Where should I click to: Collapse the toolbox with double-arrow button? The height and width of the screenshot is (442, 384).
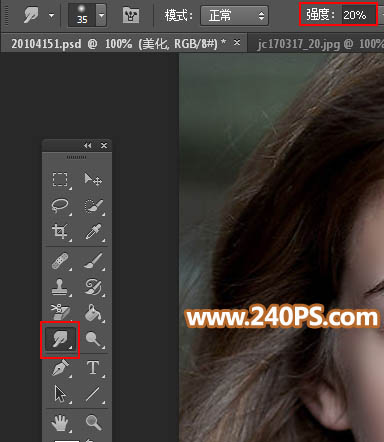pyautogui.click(x=88, y=146)
